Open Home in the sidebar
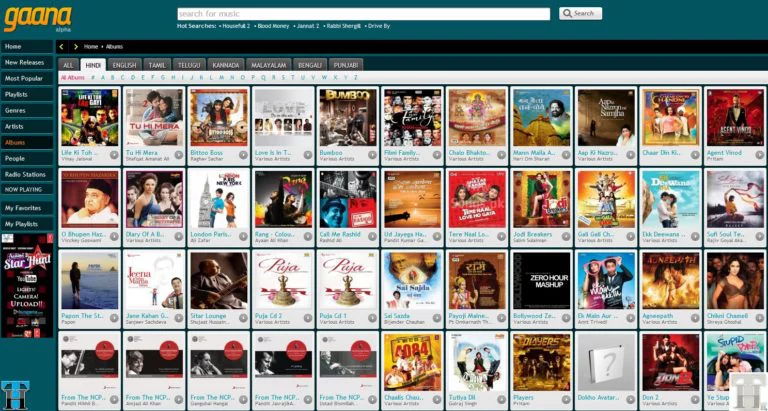The width and height of the screenshot is (768, 411). tap(27, 47)
